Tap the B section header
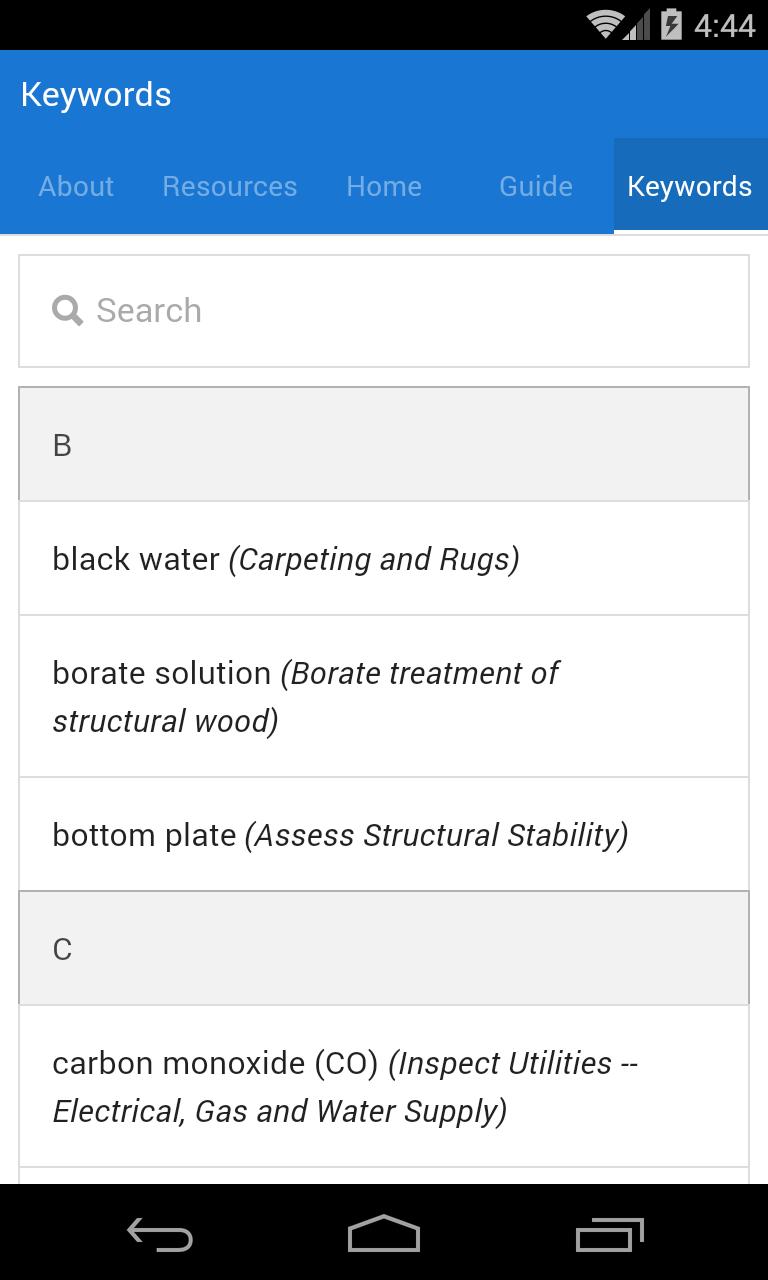Image resolution: width=768 pixels, height=1280 pixels. (384, 445)
